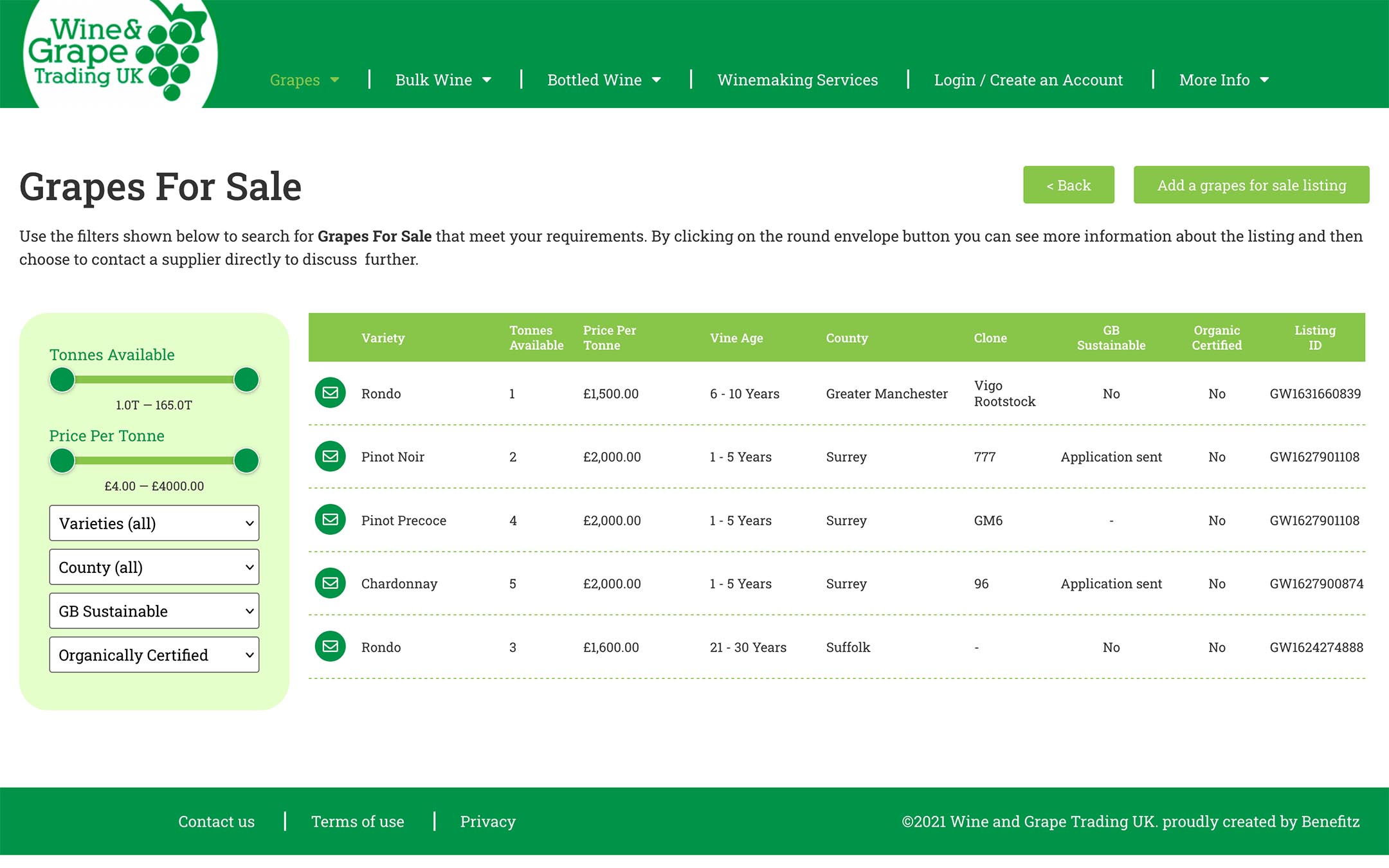
Task: Click the Benefitz copyright footer text
Action: pyautogui.click(x=1130, y=822)
